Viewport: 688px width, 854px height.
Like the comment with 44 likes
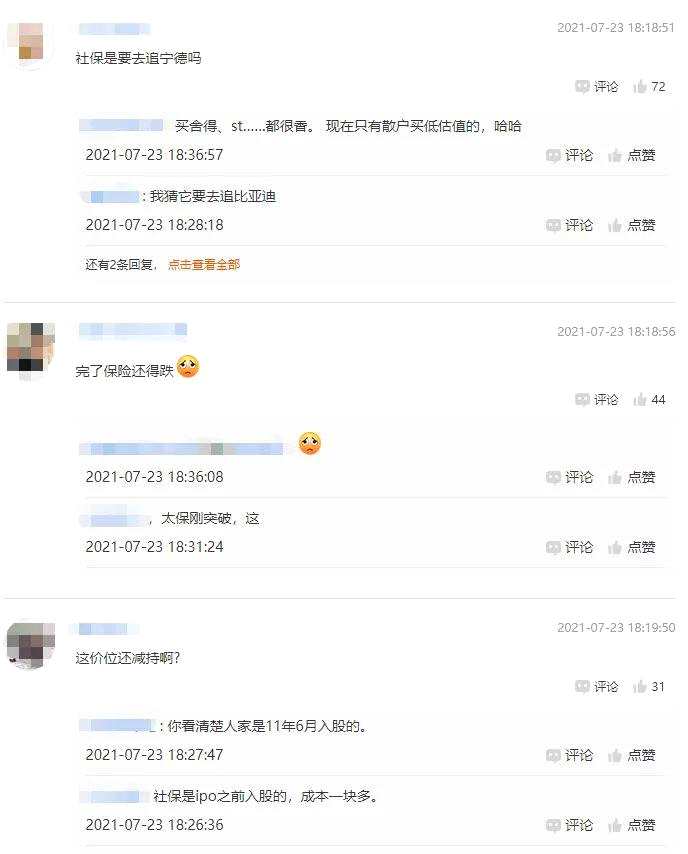click(x=649, y=400)
